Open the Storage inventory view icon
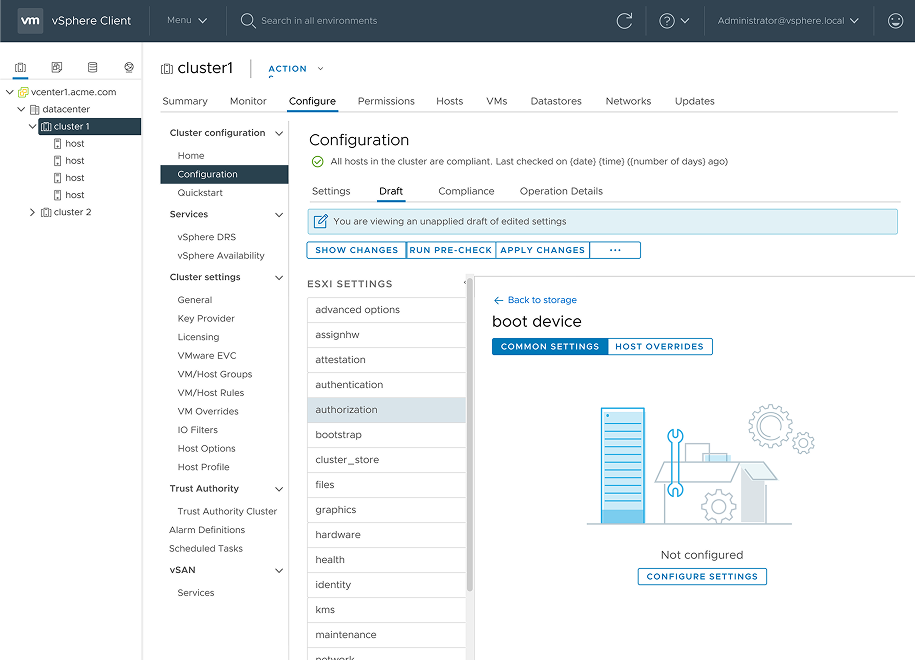Screen dimensions: 915x660 click(x=93, y=68)
